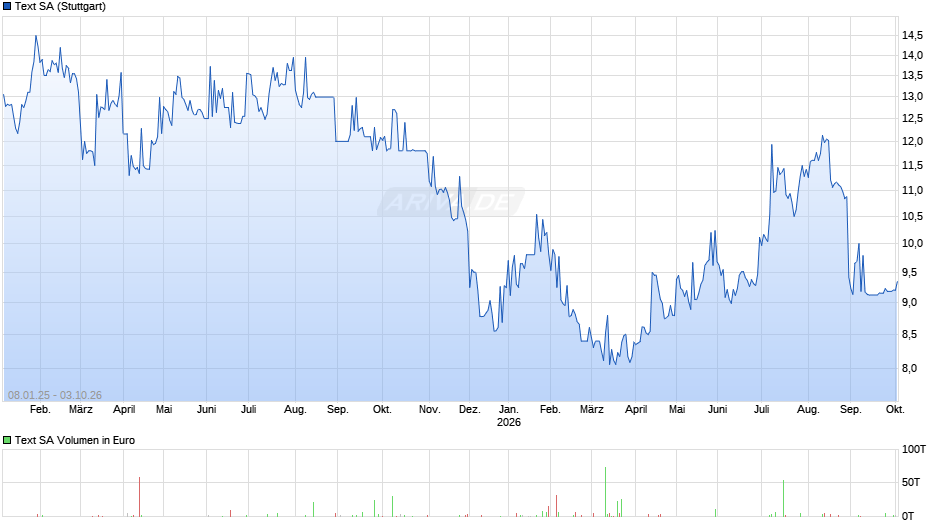Click the date range 08.01.25 - 03.10.26
The image size is (940, 526).
55,395
